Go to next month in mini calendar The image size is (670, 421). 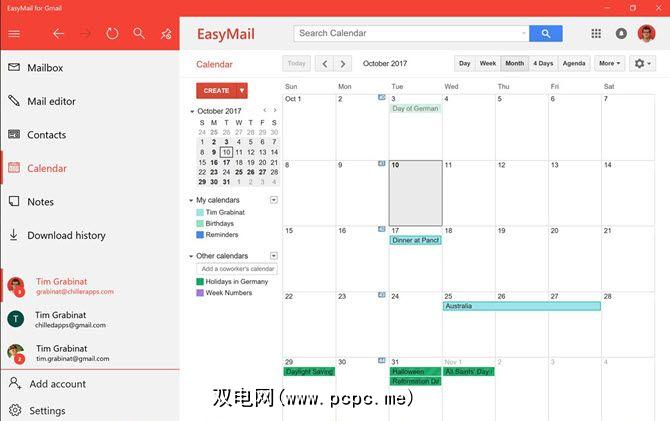(x=275, y=111)
